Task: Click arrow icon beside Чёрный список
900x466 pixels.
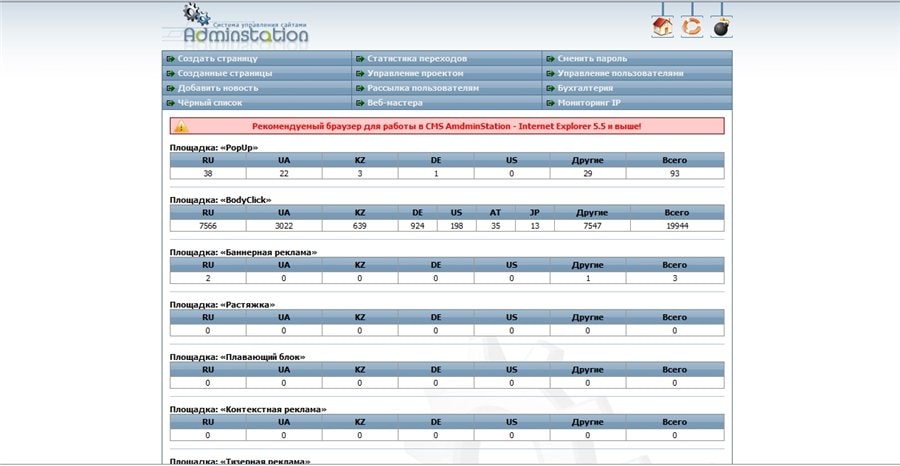Action: pyautogui.click(x=170, y=103)
